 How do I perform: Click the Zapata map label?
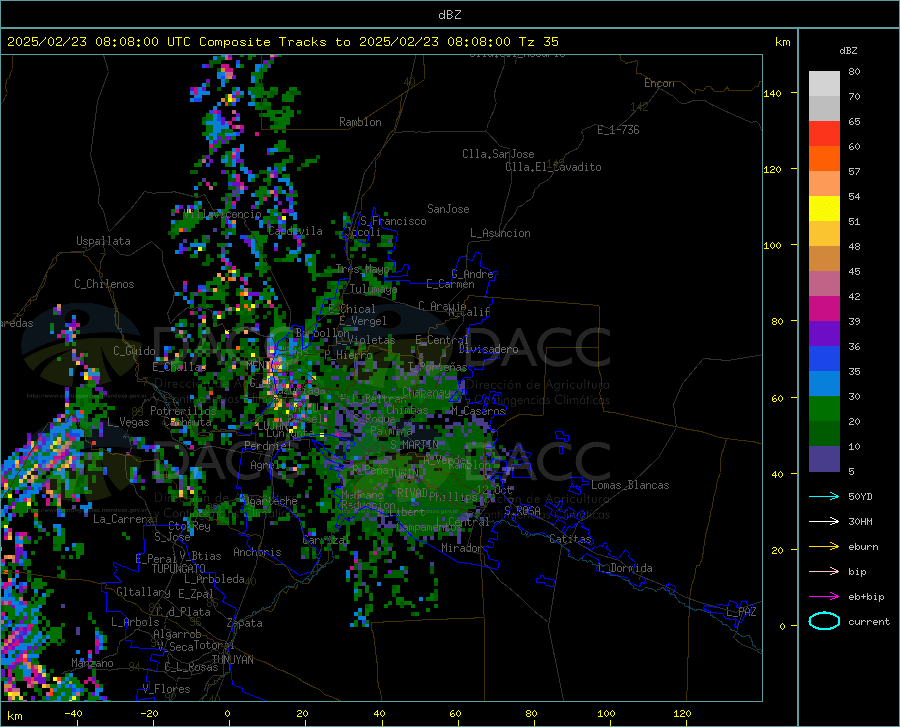pyautogui.click(x=245, y=623)
